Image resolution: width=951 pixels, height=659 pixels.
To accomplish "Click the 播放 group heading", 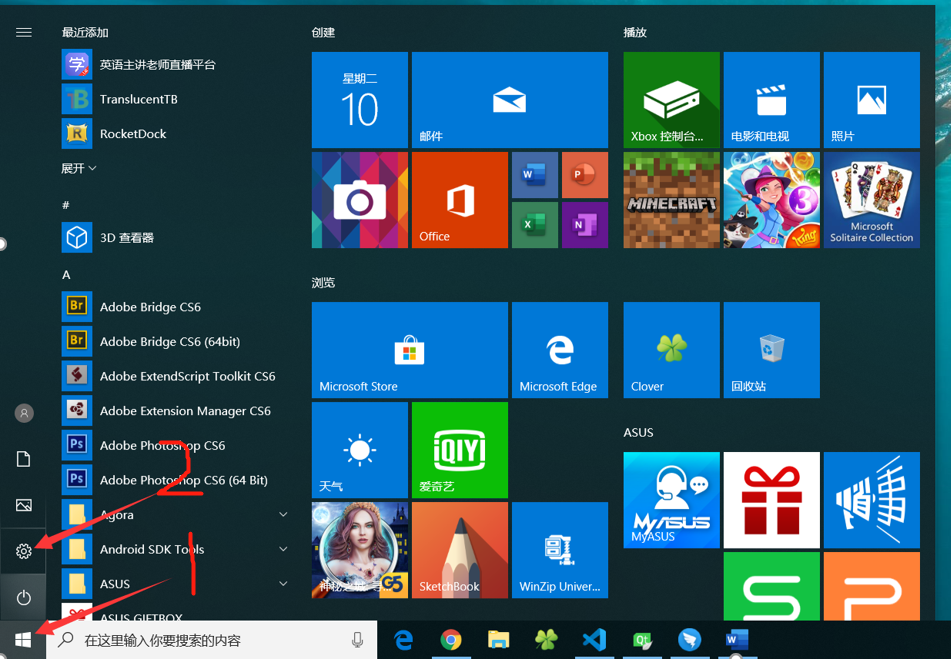I will point(635,32).
